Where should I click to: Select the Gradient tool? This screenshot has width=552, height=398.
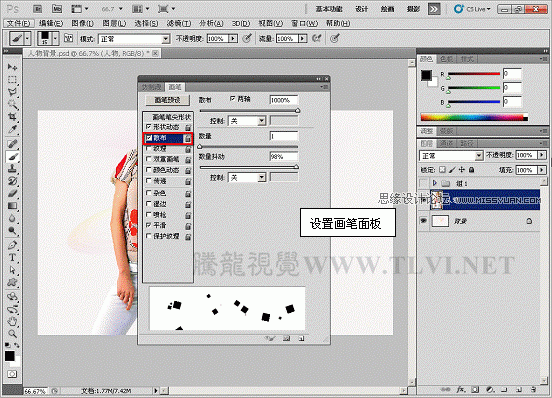click(12, 206)
